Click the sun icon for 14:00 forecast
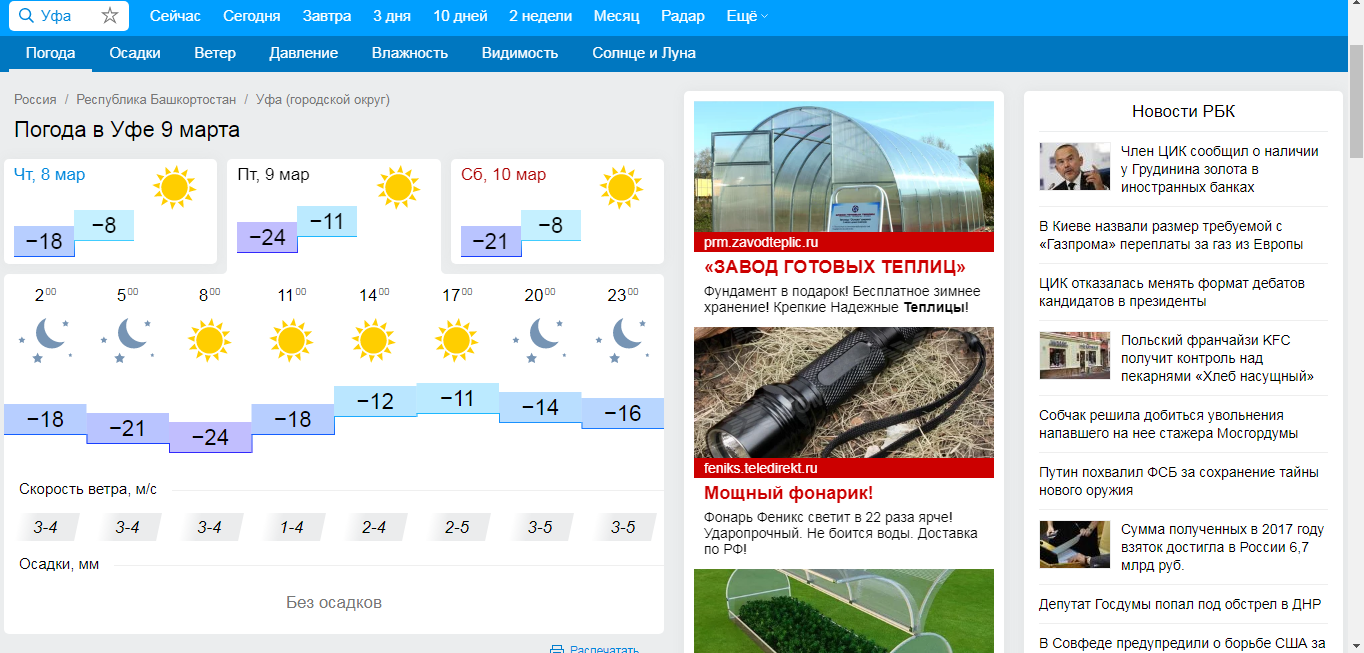Screen dimensions: 1364x653 [x=374, y=339]
